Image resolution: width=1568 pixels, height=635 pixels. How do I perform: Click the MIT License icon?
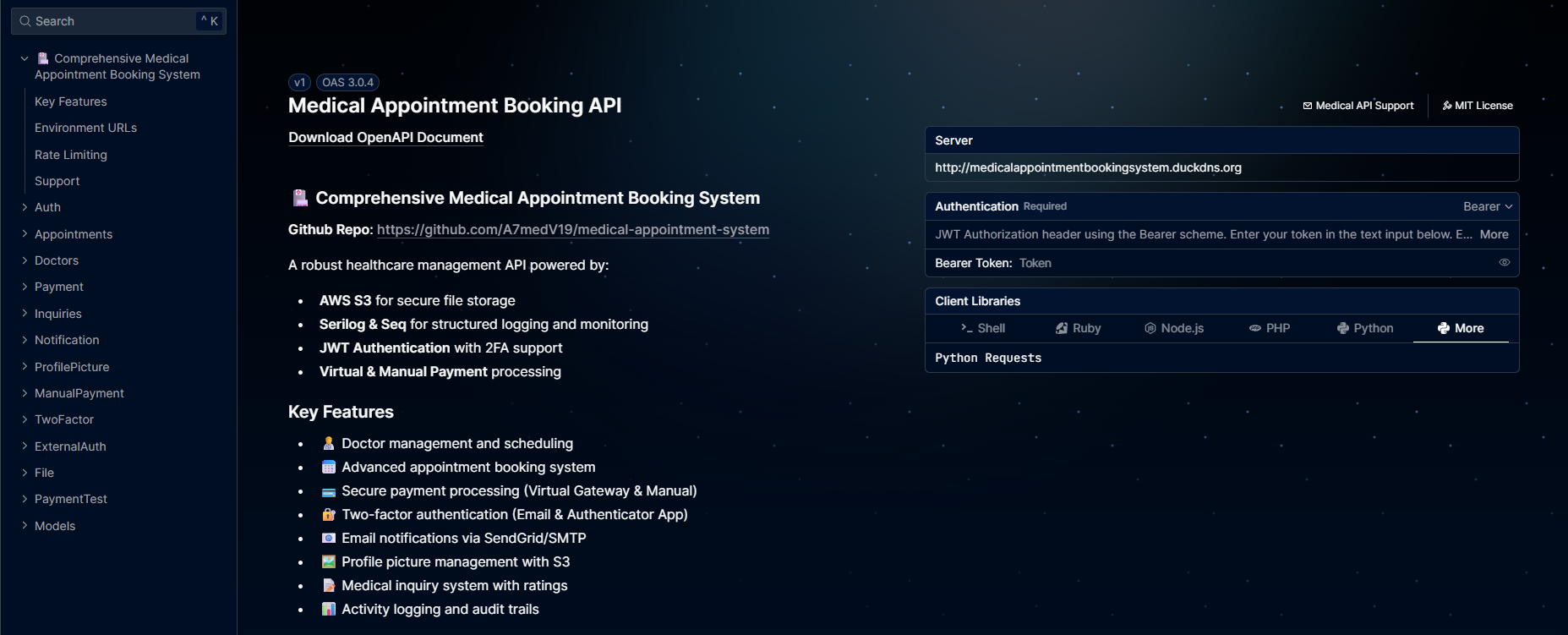[x=1447, y=106]
